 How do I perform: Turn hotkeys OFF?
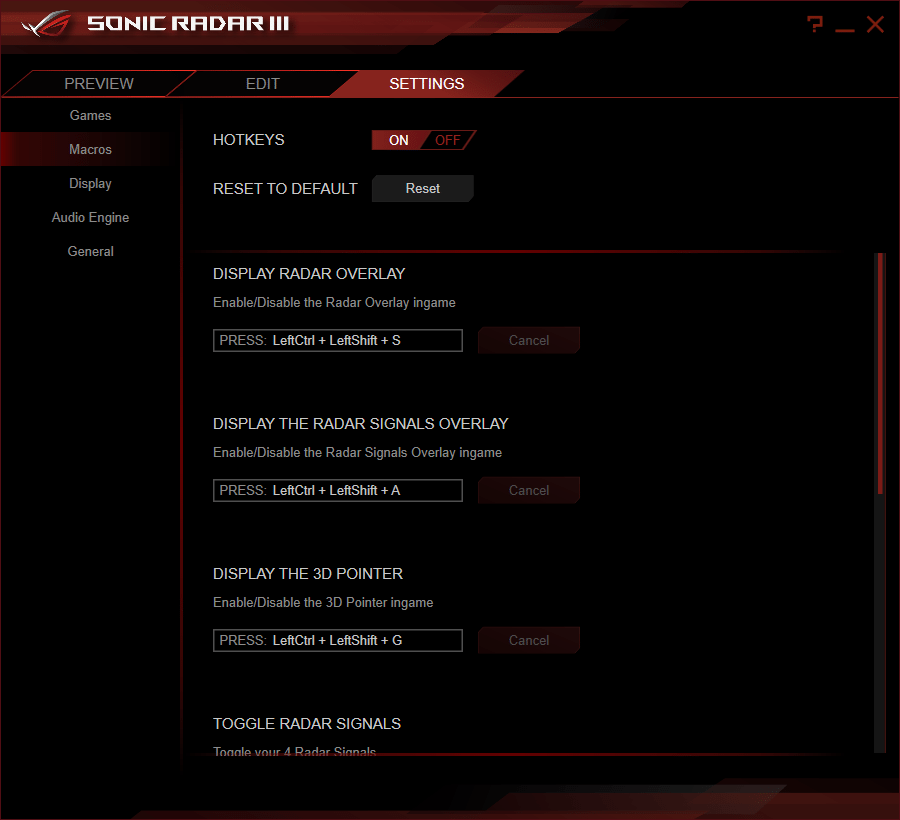(x=448, y=140)
